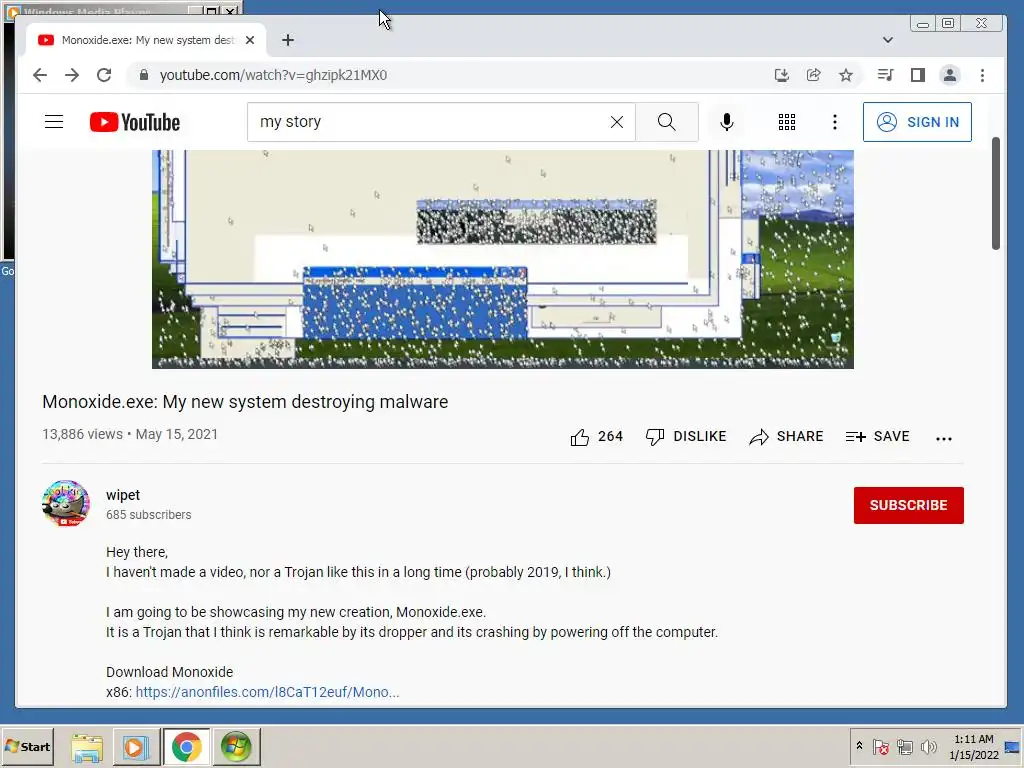Click the site lock icon in address bar
Screen dimensions: 1024x768
(144, 75)
